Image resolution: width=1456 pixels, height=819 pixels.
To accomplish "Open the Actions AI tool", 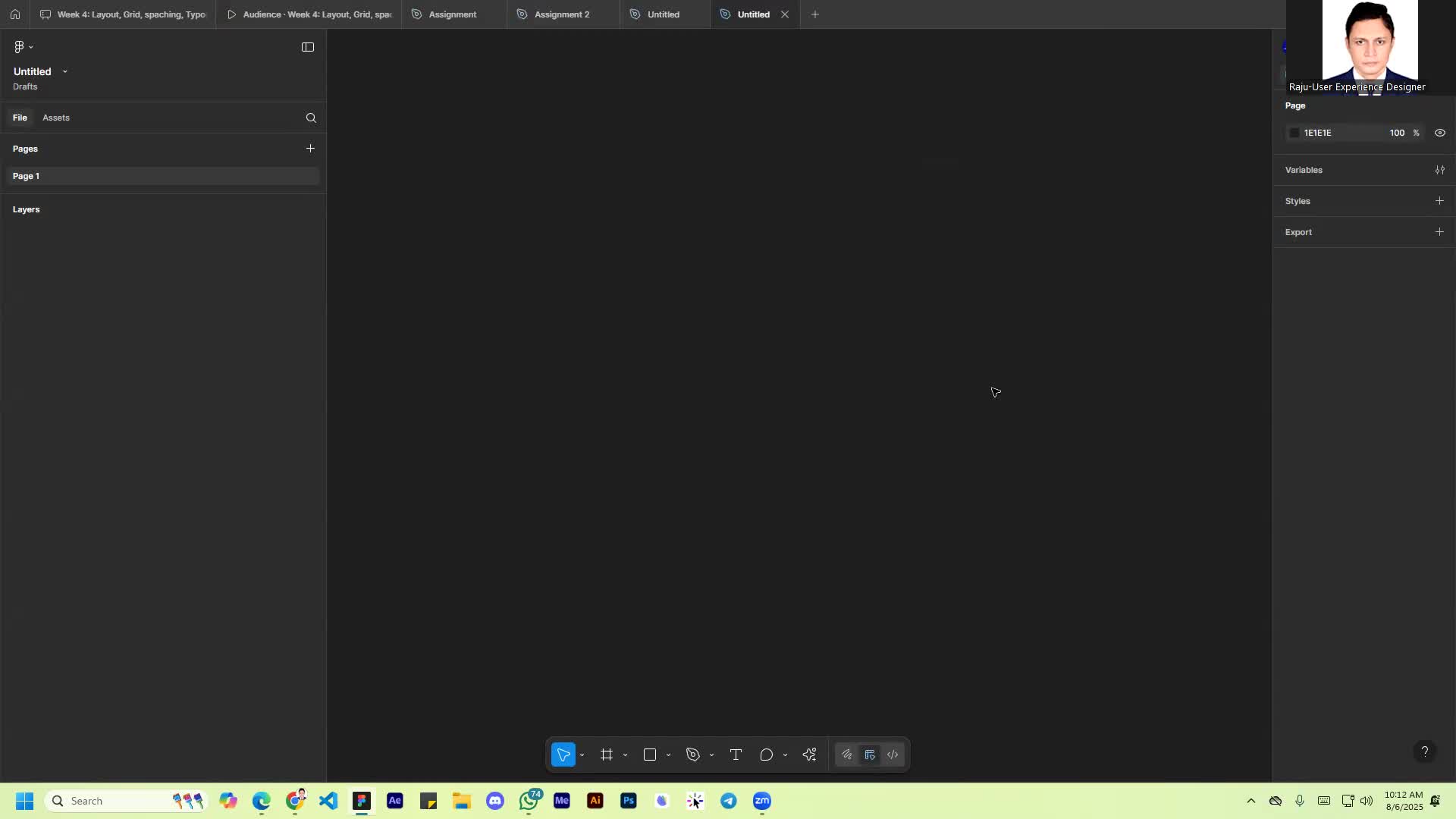I will pyautogui.click(x=810, y=755).
